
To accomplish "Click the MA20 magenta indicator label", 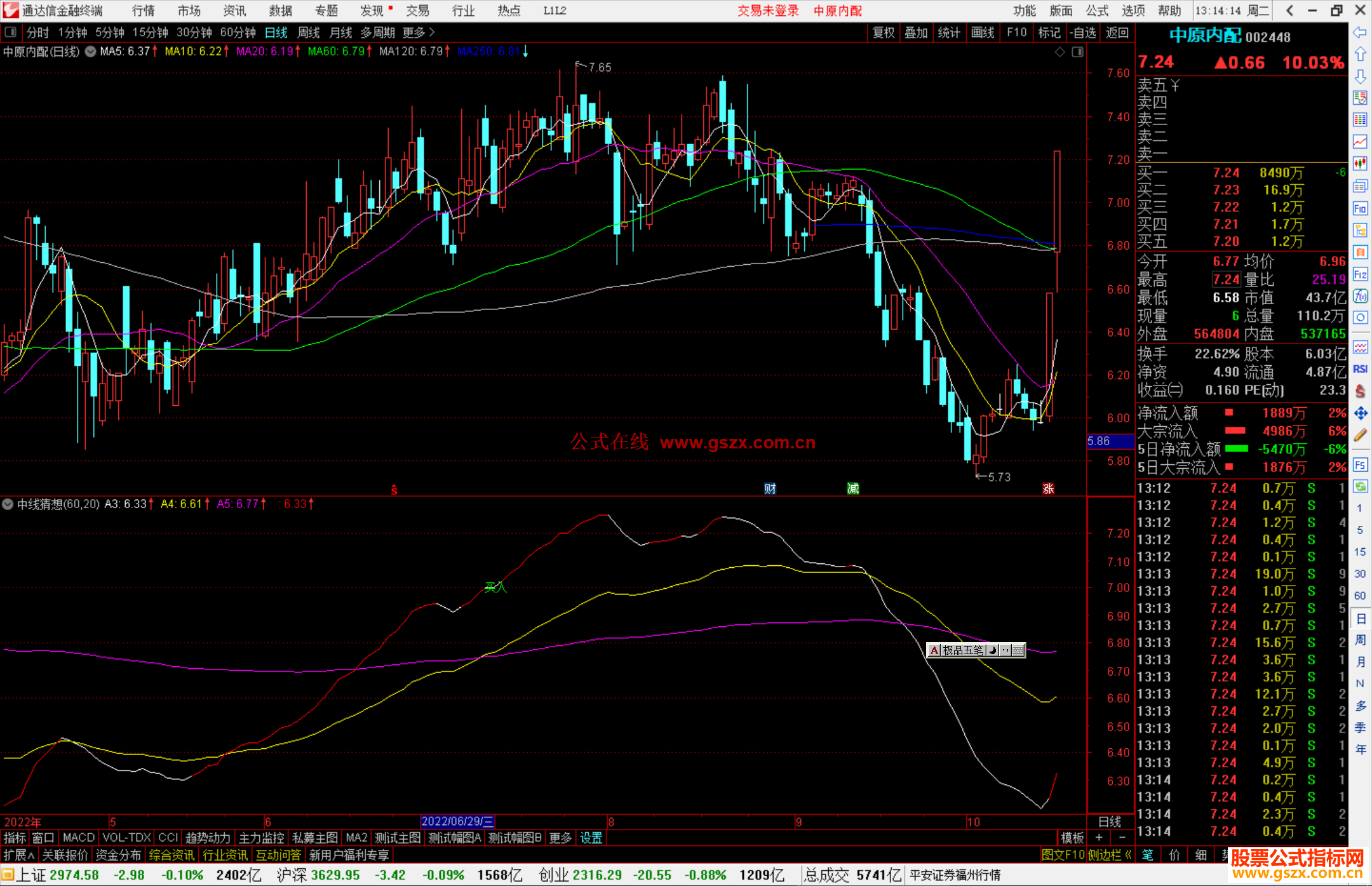I will (x=264, y=51).
